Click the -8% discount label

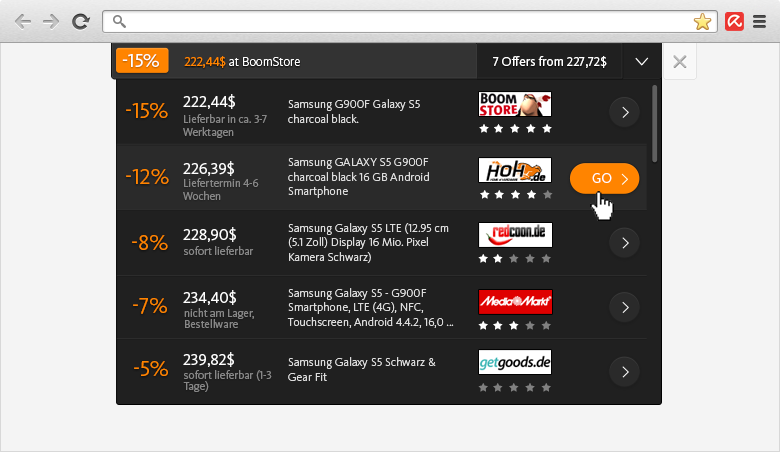coord(149,243)
